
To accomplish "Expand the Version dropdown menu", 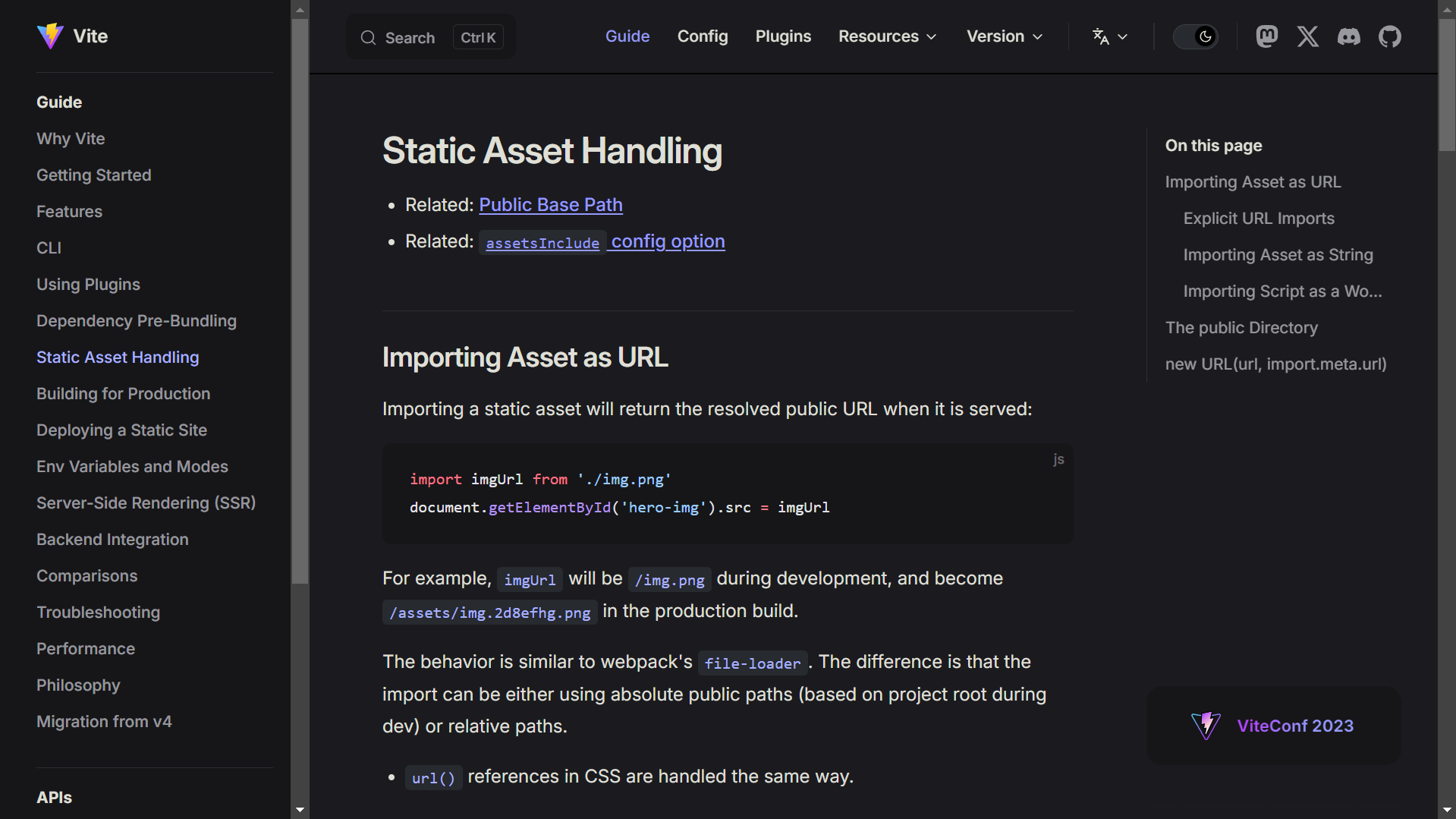I will [x=1004, y=36].
